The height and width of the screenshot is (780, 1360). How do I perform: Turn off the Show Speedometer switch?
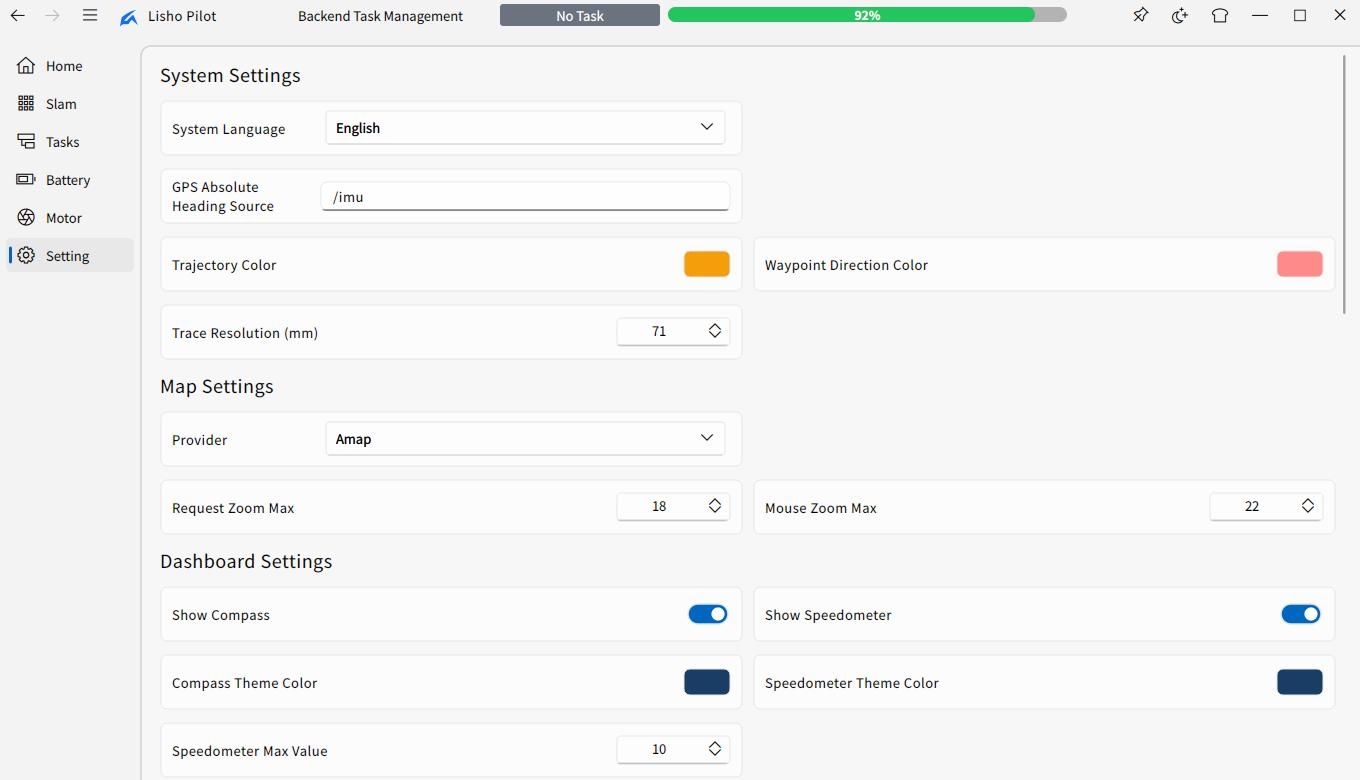coord(1300,614)
